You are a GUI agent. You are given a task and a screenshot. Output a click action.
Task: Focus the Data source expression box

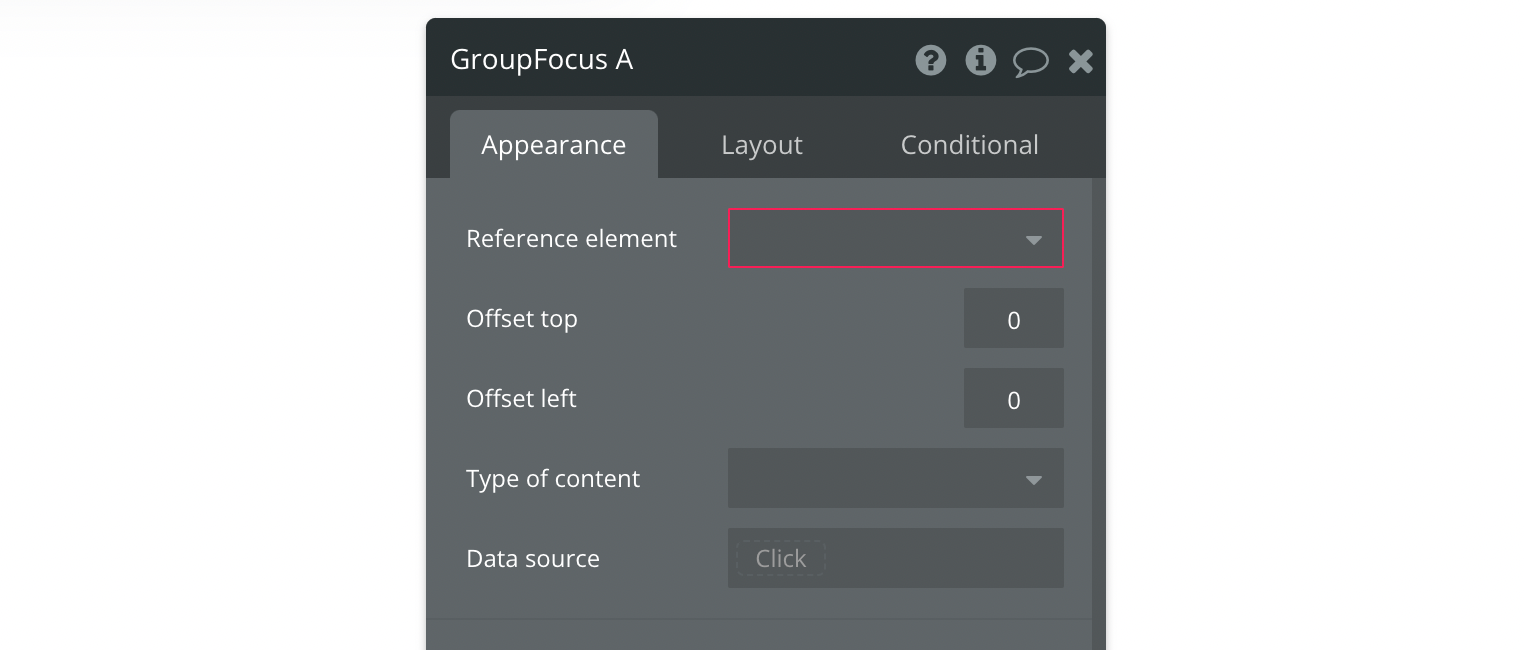pyautogui.click(x=896, y=558)
